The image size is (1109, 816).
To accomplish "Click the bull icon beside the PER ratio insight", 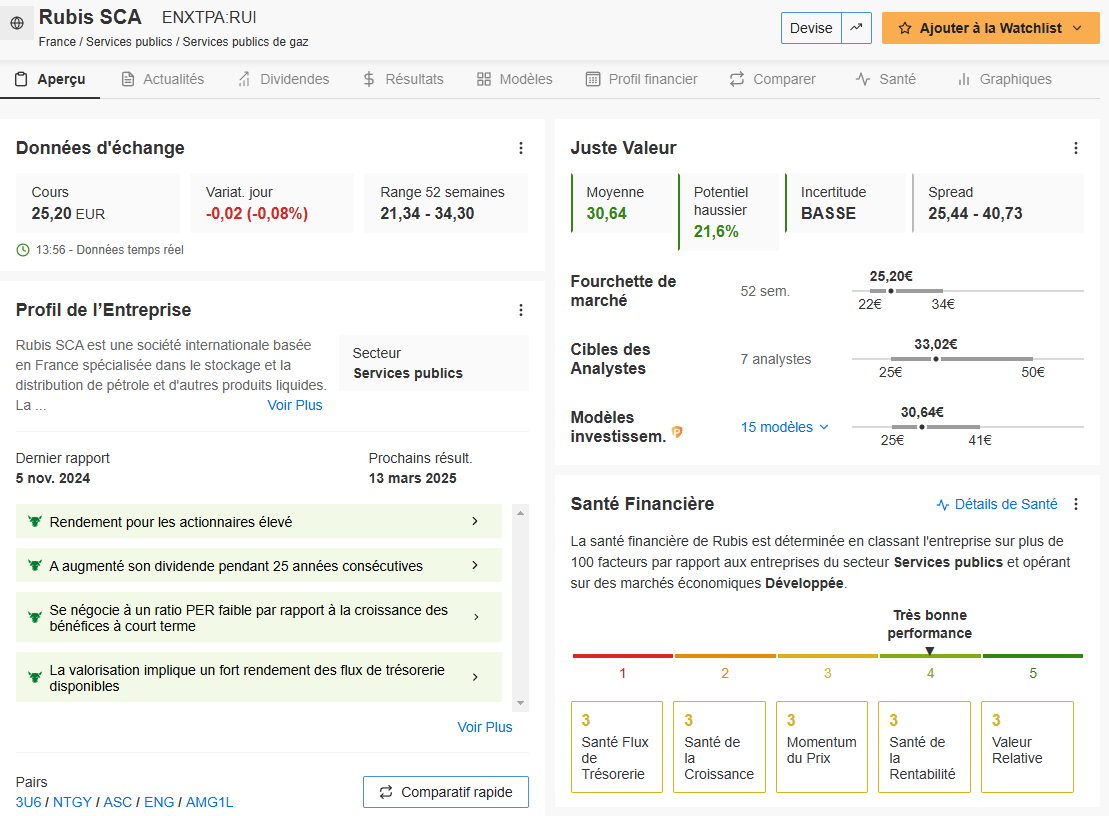I will pos(35,617).
